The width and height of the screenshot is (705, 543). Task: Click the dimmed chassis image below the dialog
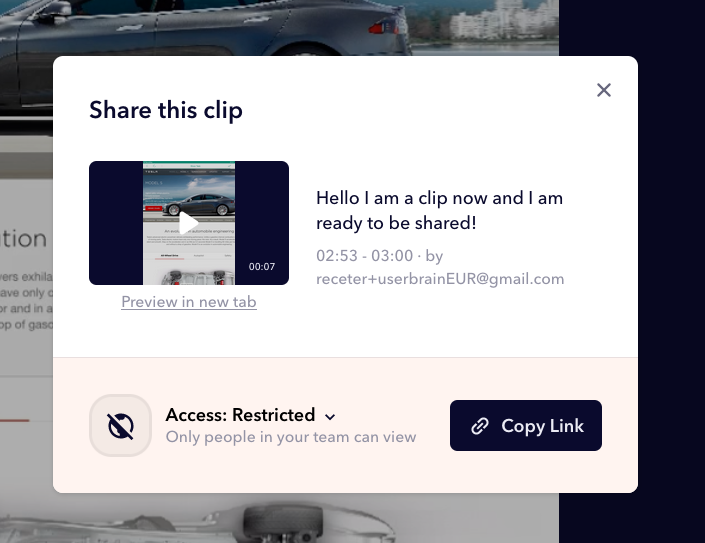point(279,518)
